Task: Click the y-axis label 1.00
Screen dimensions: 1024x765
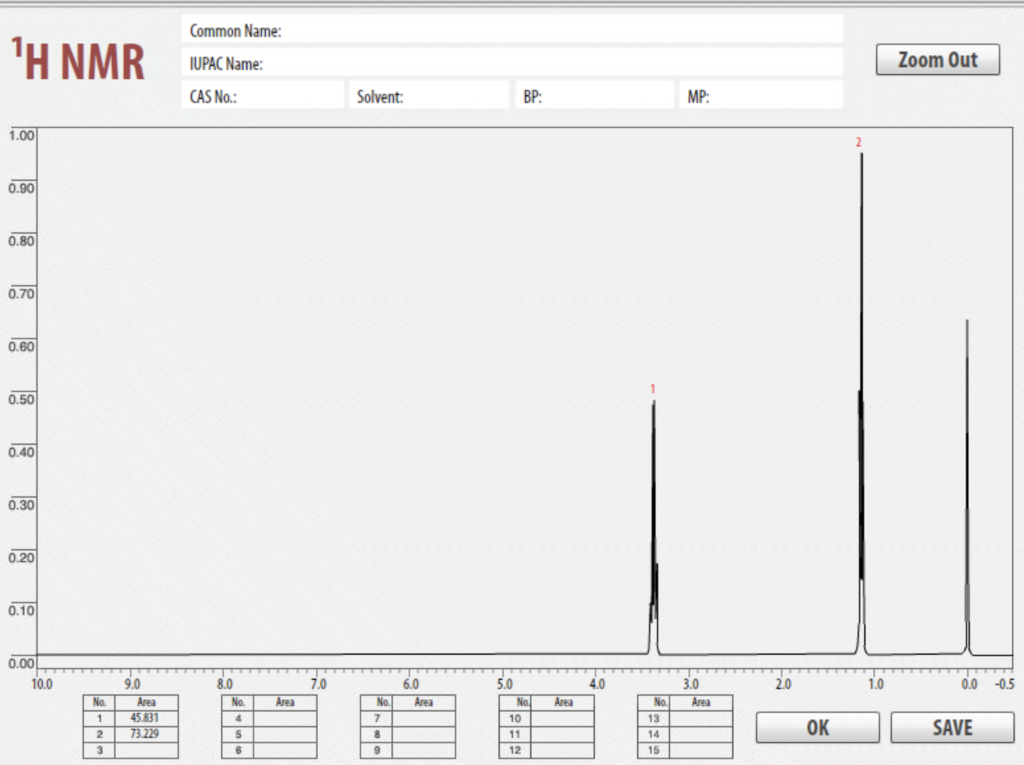Action: pos(21,135)
